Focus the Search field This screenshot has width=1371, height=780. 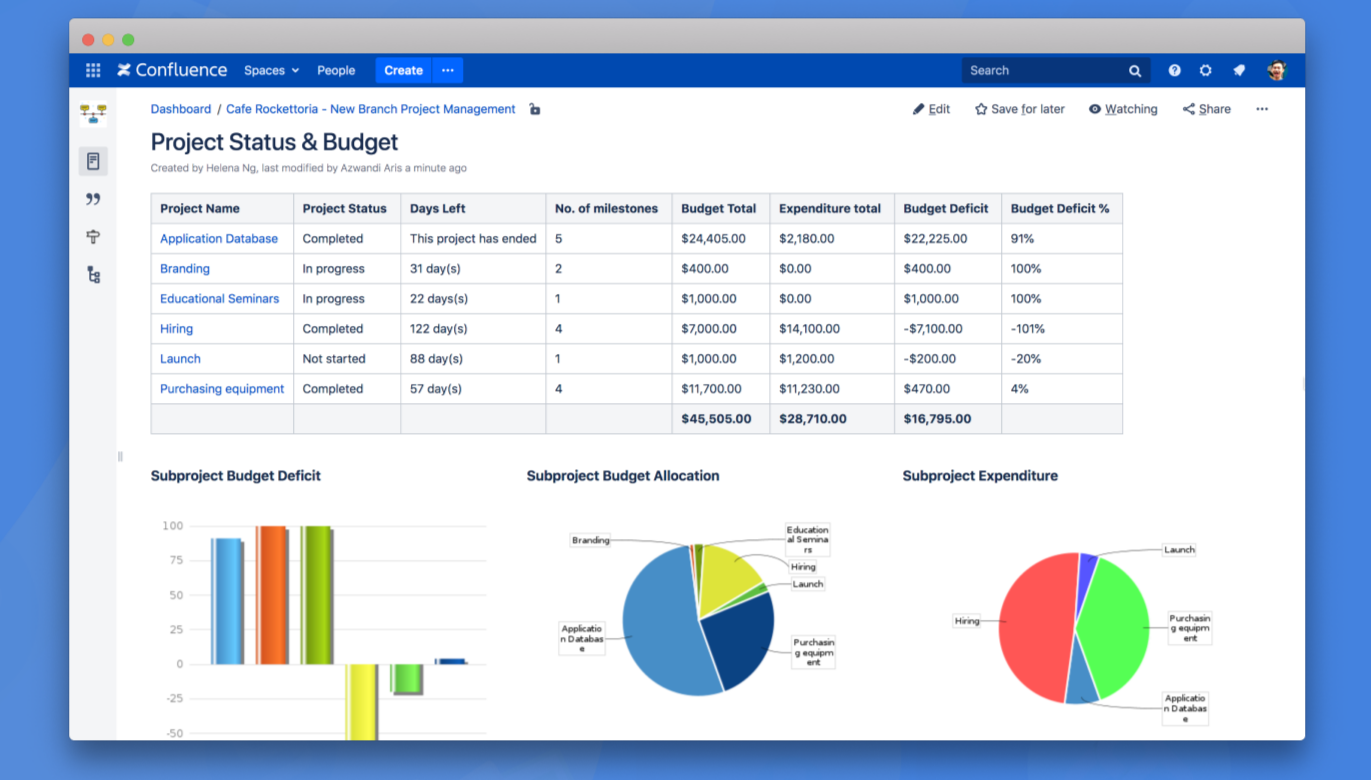(1056, 70)
